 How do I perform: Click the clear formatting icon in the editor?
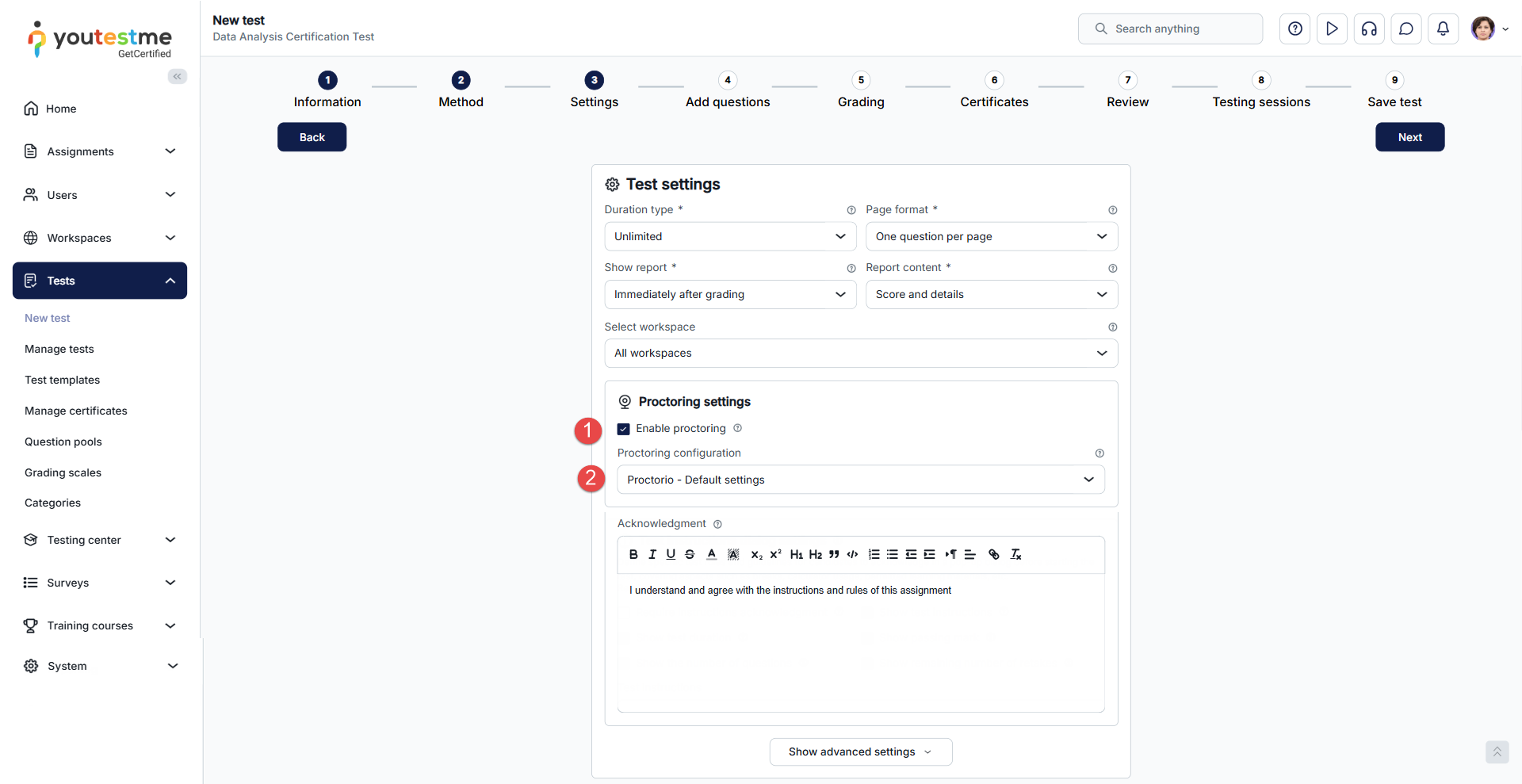(1015, 555)
